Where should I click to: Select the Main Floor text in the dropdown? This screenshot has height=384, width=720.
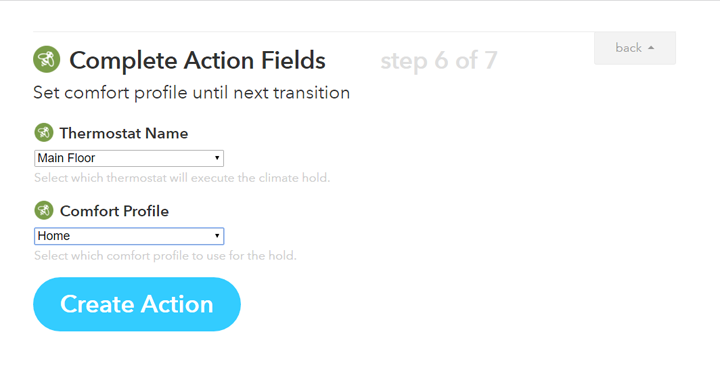(x=66, y=158)
